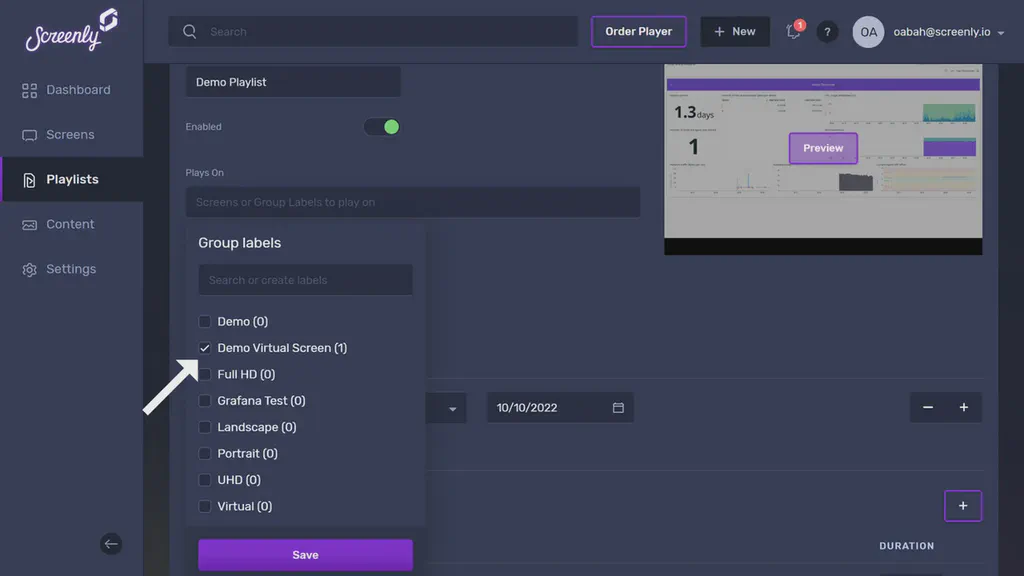Viewport: 1024px width, 576px height.
Task: Select Screens from the sidebar
Action: point(70,134)
